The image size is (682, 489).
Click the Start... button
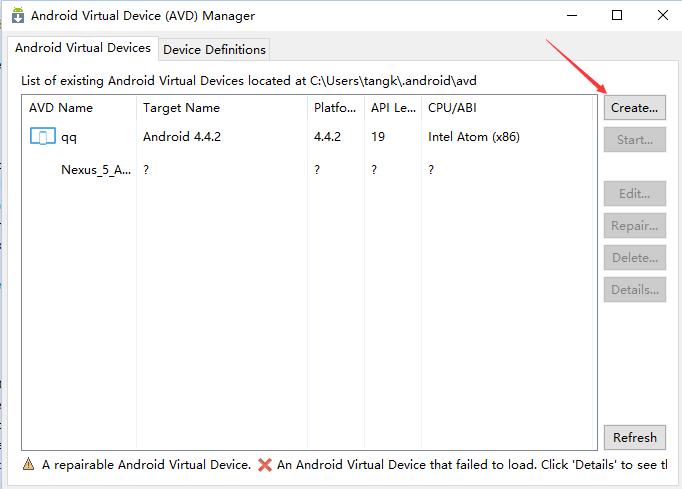(x=635, y=140)
